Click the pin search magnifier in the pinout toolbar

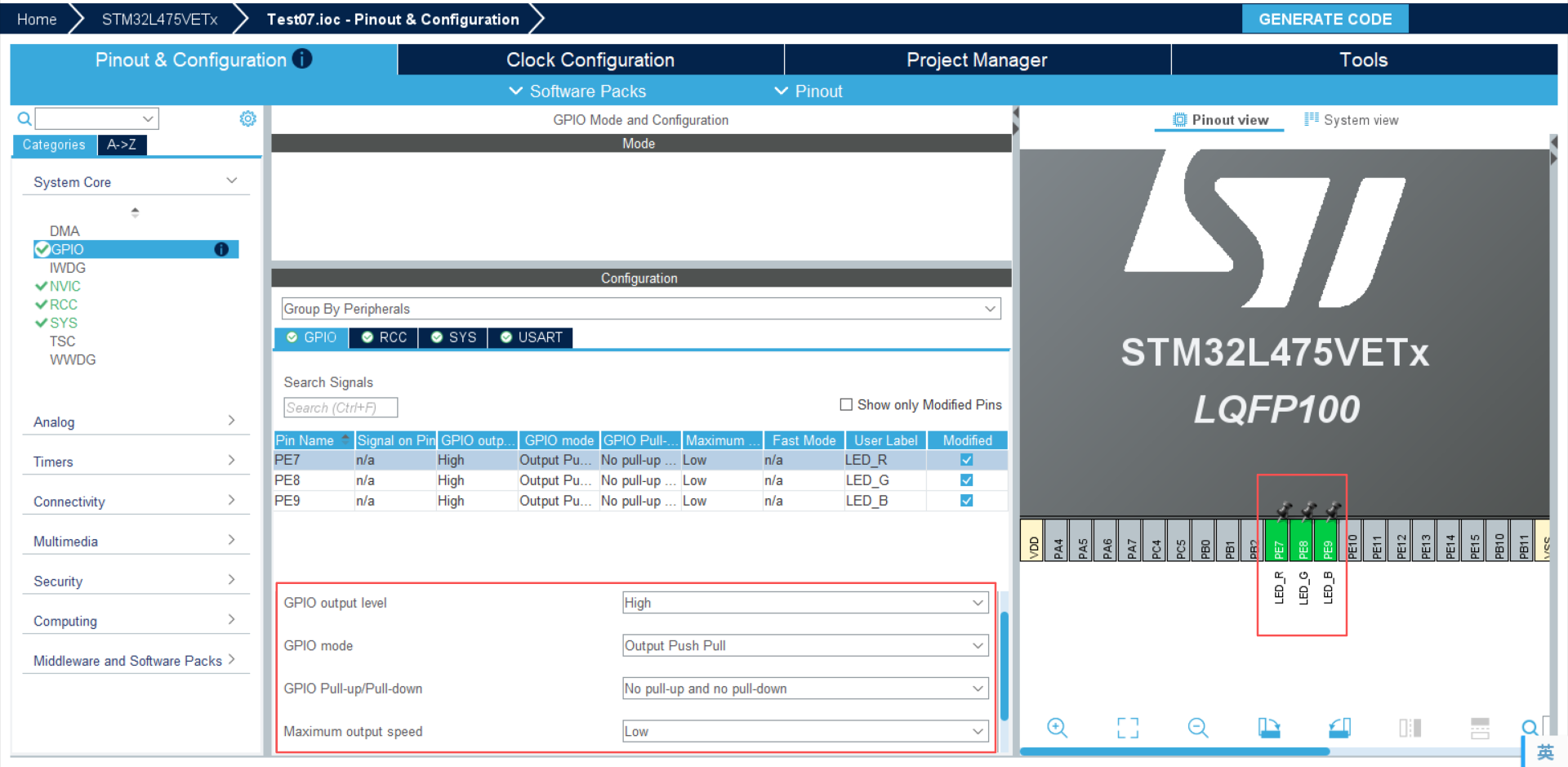pyautogui.click(x=1530, y=727)
